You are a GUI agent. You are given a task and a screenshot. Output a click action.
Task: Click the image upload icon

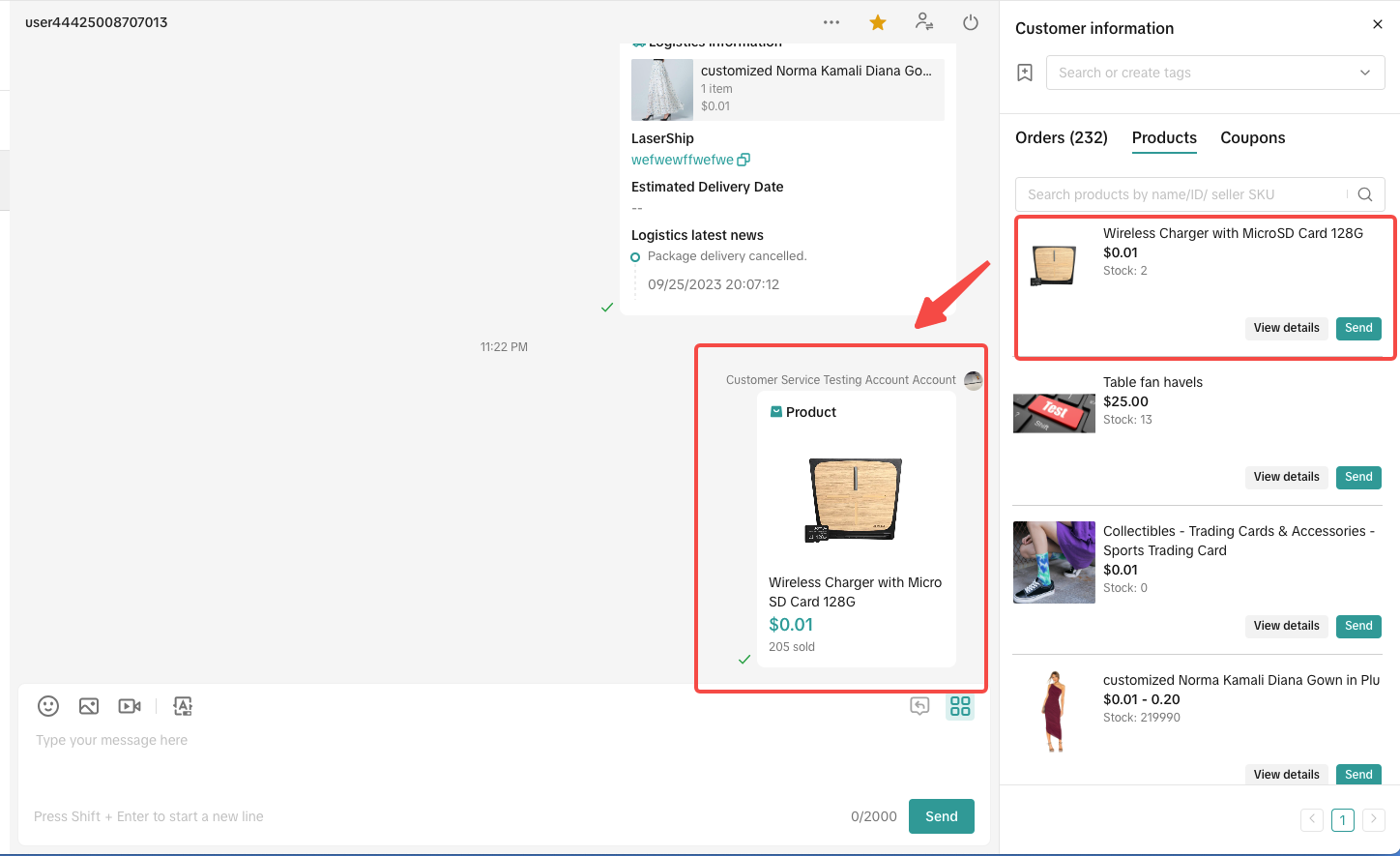click(x=89, y=706)
